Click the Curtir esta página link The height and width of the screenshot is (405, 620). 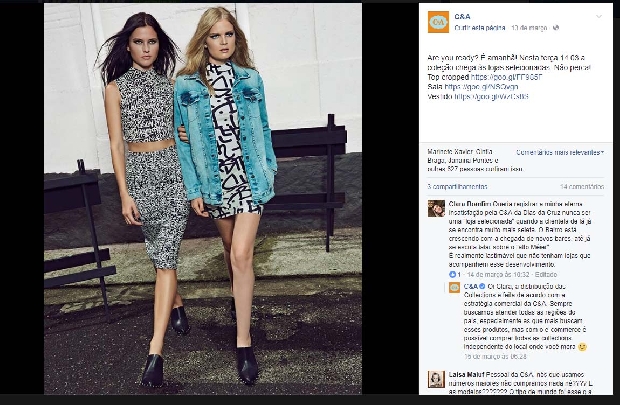coord(480,28)
